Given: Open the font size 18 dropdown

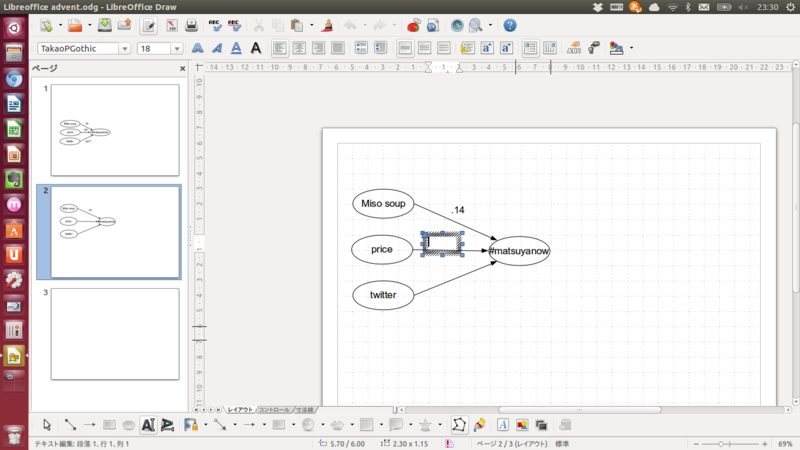Looking at the screenshot, I should 177,48.
